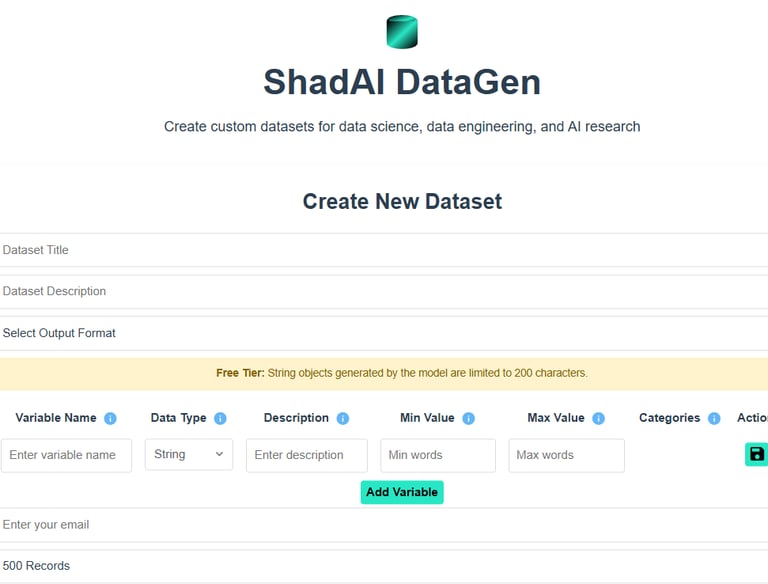Click the ShadAI DataGen heading
This screenshot has width=768, height=584.
402,82
